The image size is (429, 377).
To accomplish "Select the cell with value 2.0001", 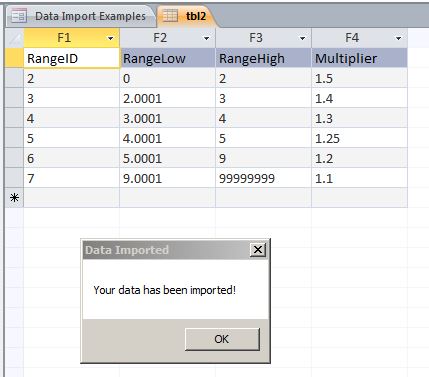I will (x=167, y=98).
